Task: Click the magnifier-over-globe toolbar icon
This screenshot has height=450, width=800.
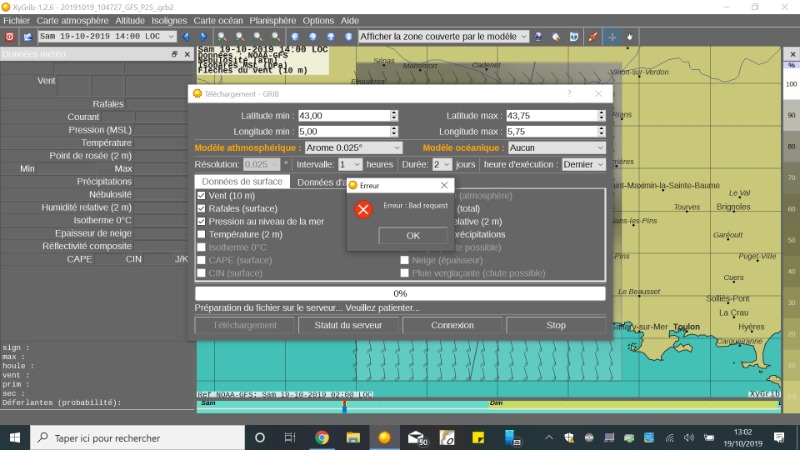Action: tap(556, 37)
